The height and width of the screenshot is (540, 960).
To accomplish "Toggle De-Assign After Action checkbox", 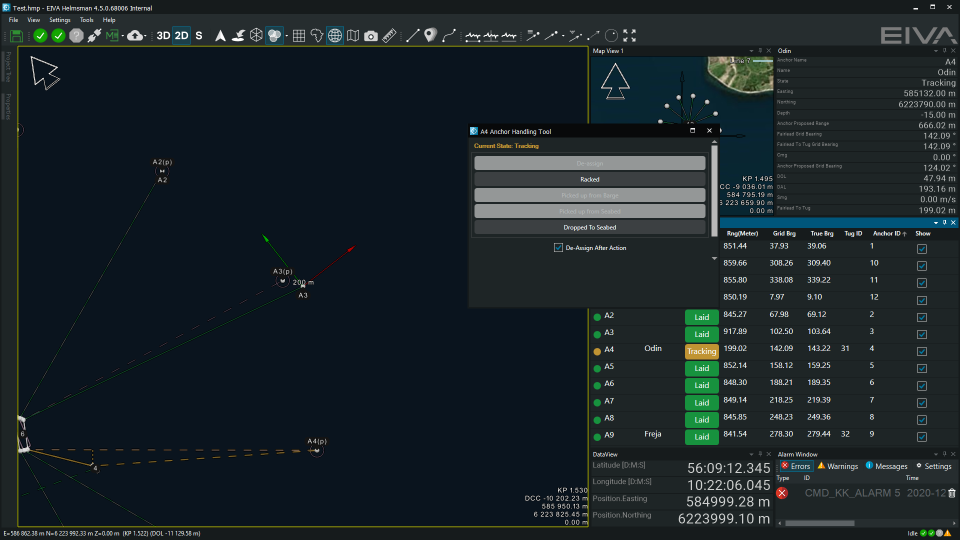I will coord(558,247).
